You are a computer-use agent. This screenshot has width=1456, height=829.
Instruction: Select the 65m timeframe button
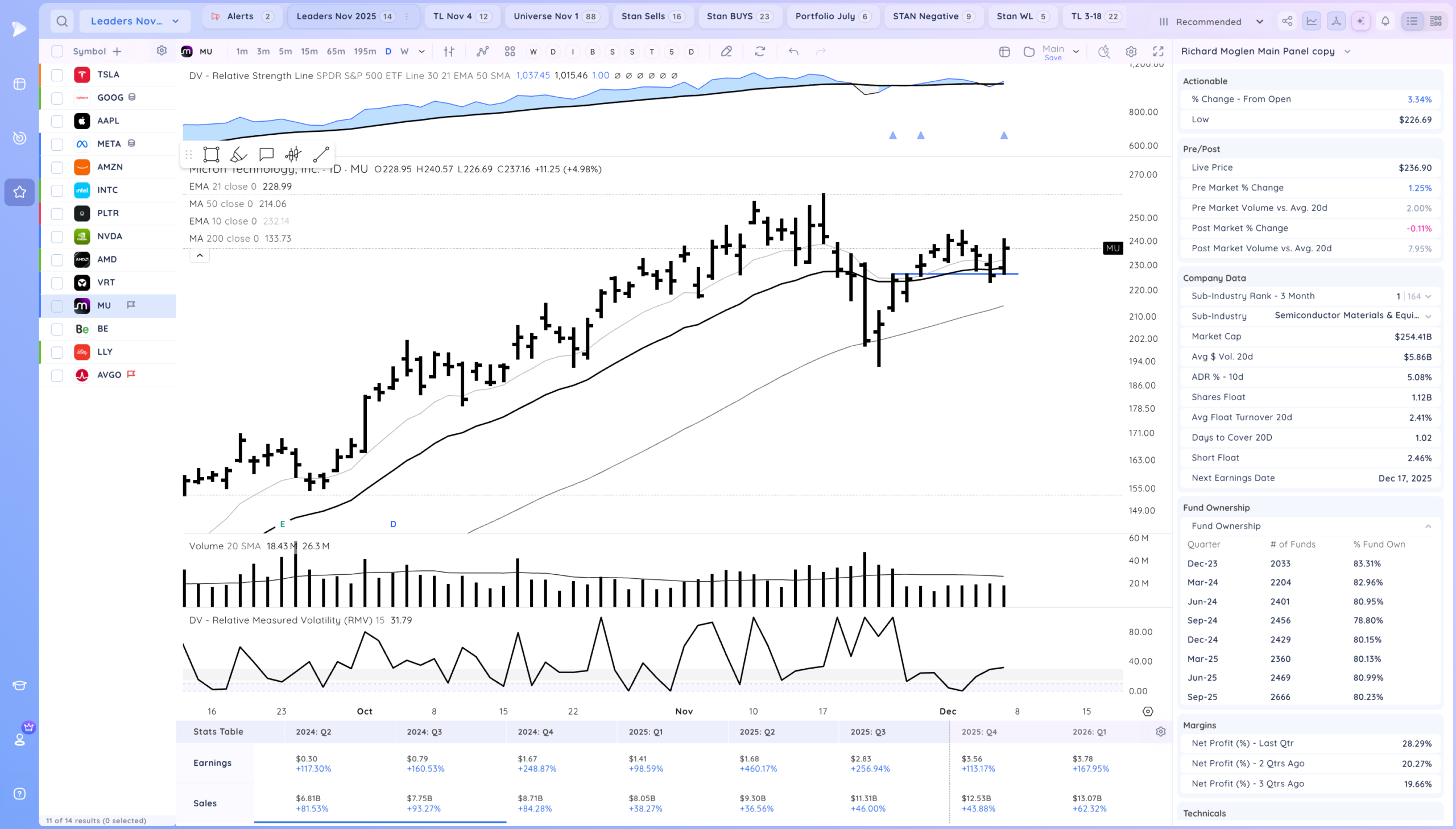point(336,51)
